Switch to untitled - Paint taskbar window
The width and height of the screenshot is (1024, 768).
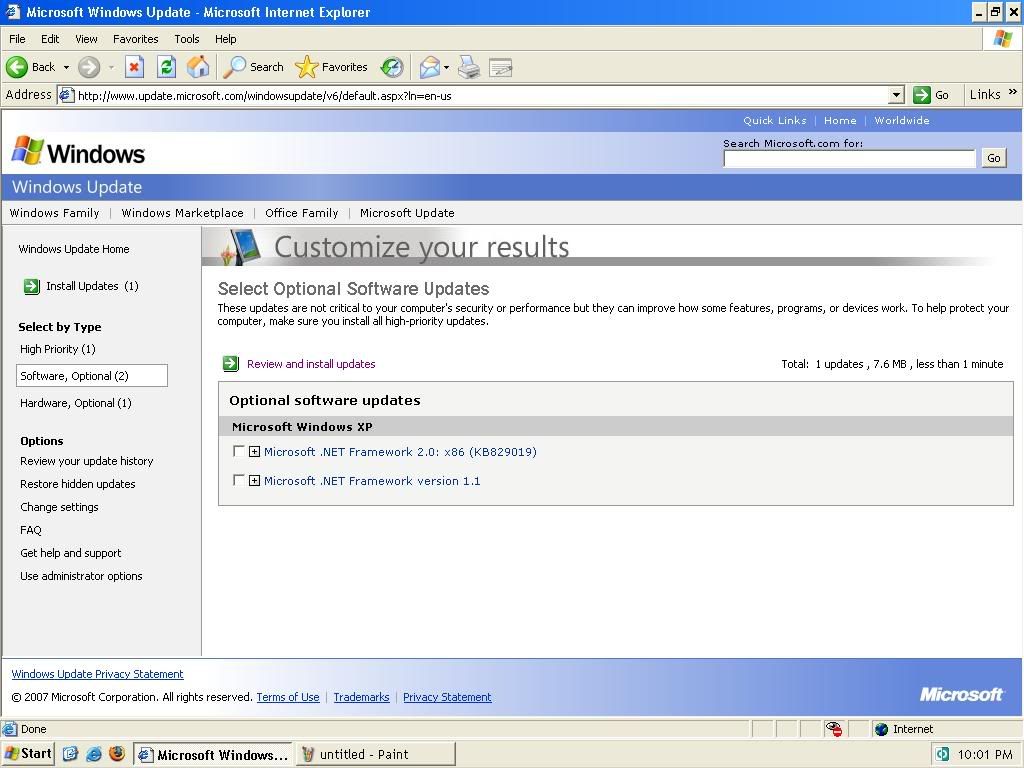[x=376, y=754]
